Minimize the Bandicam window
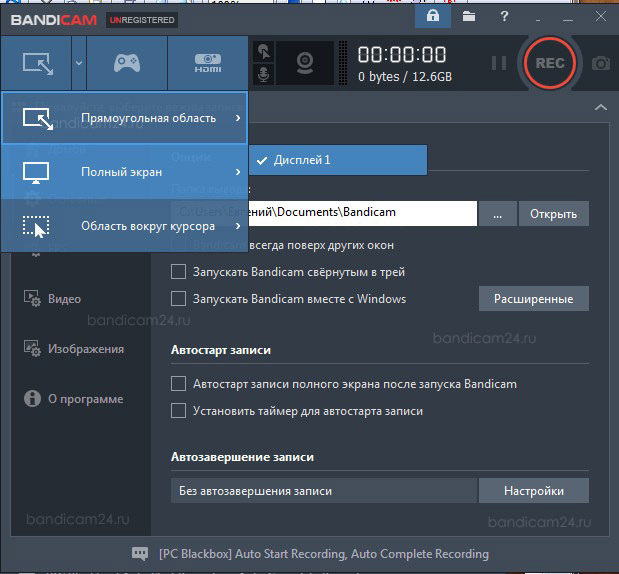Screen dimensions: 619x574 [x=568, y=19]
